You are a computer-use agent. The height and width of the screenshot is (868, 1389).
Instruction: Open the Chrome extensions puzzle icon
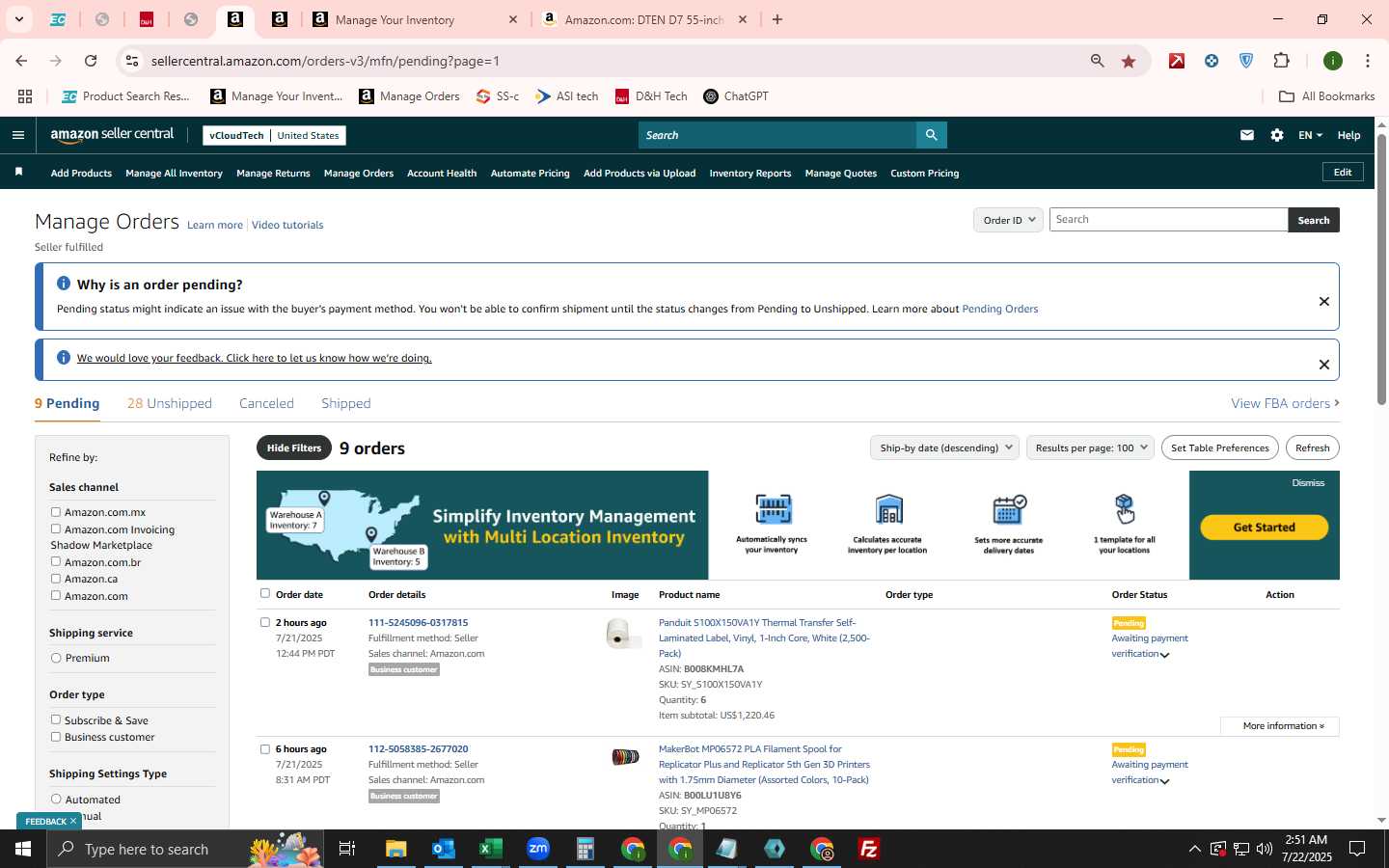(x=1282, y=61)
